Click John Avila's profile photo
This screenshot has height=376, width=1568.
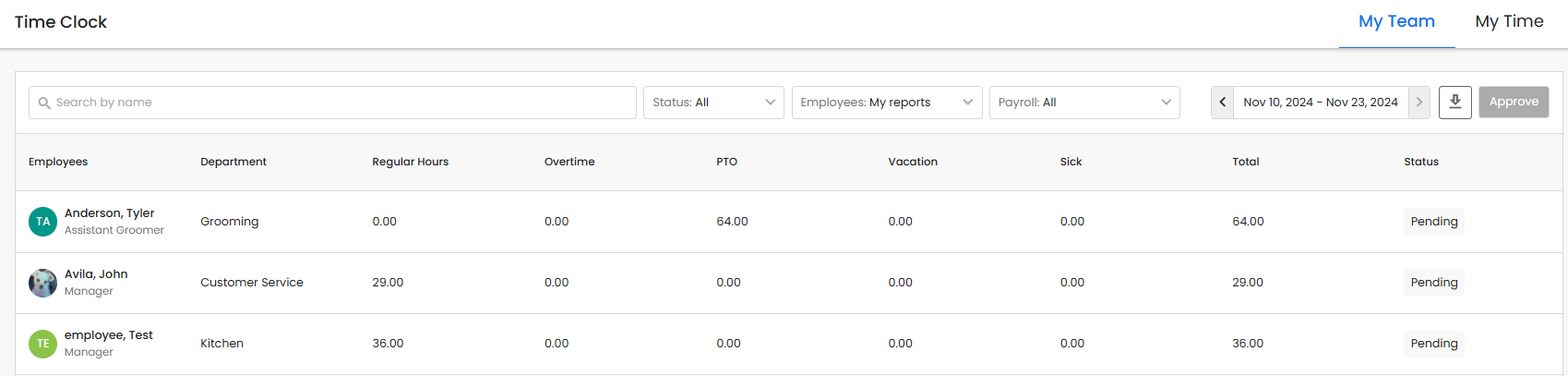(43, 283)
